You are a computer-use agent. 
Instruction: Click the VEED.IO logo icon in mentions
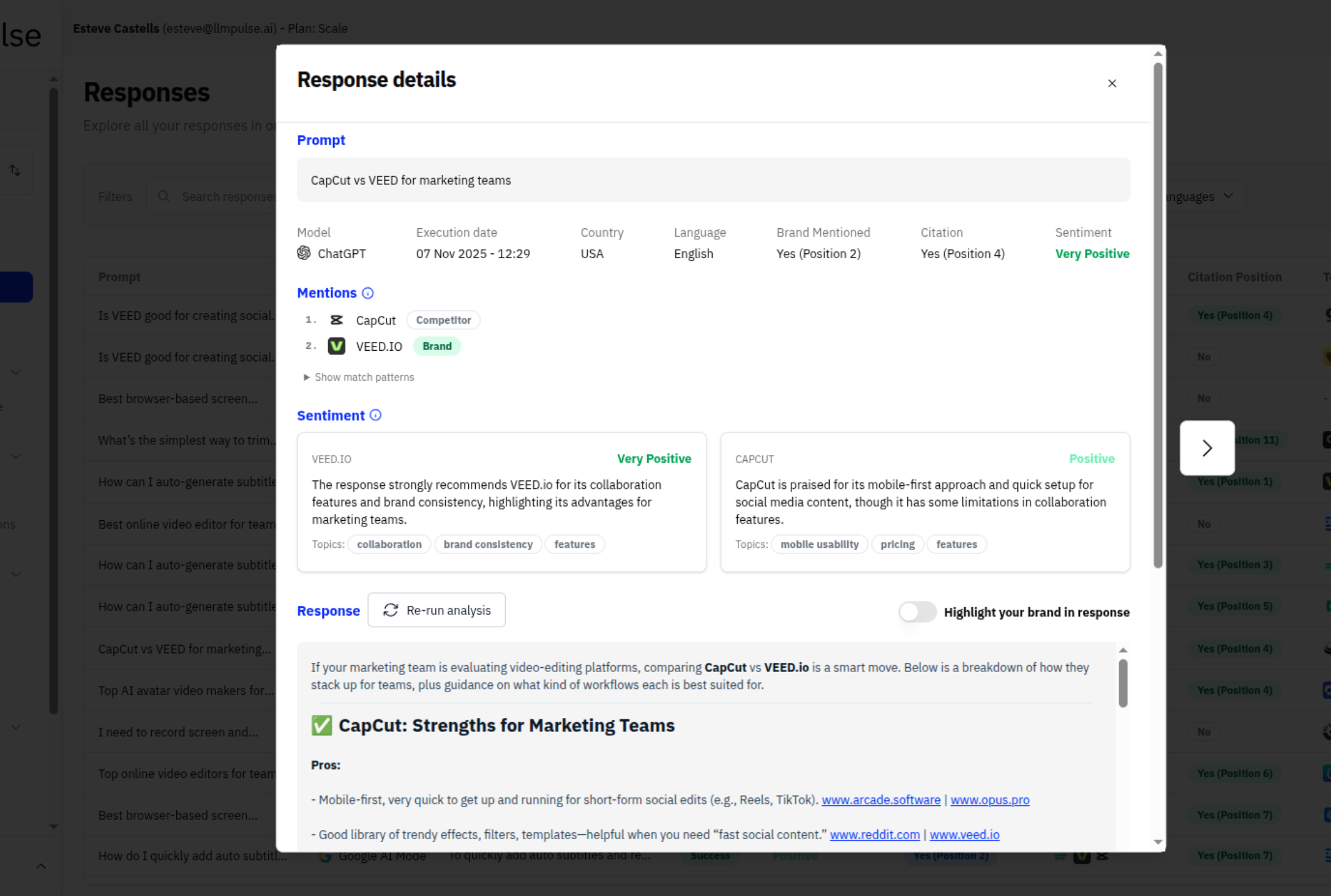coord(336,346)
